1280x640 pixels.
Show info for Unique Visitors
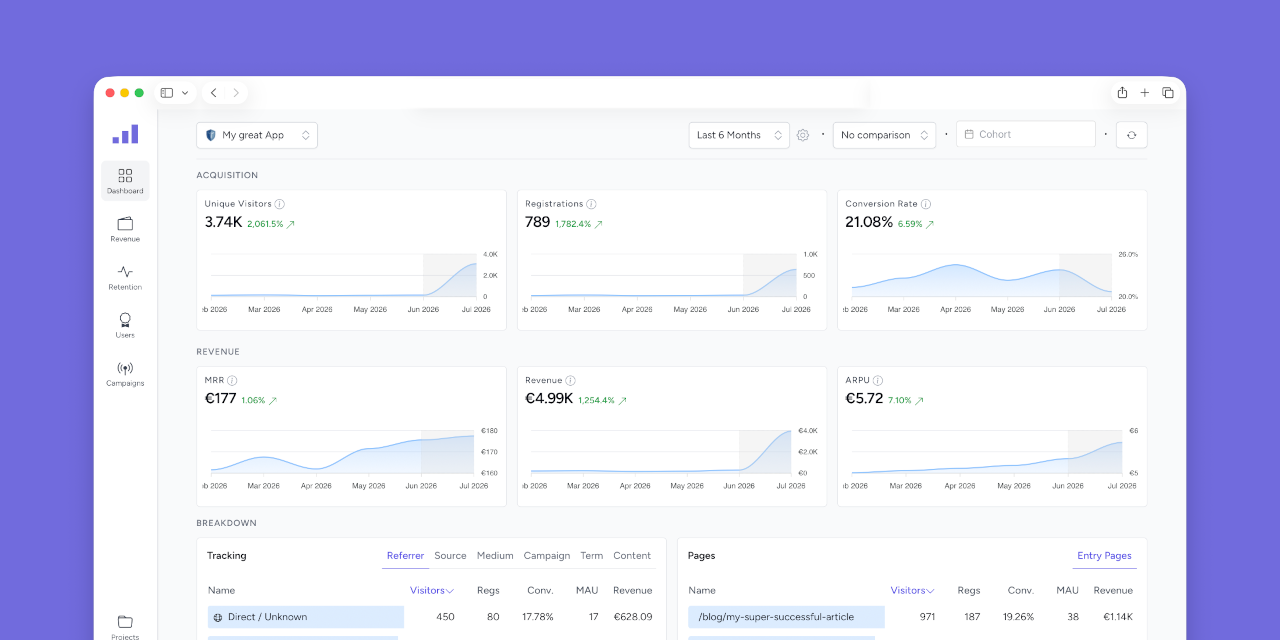pos(280,204)
